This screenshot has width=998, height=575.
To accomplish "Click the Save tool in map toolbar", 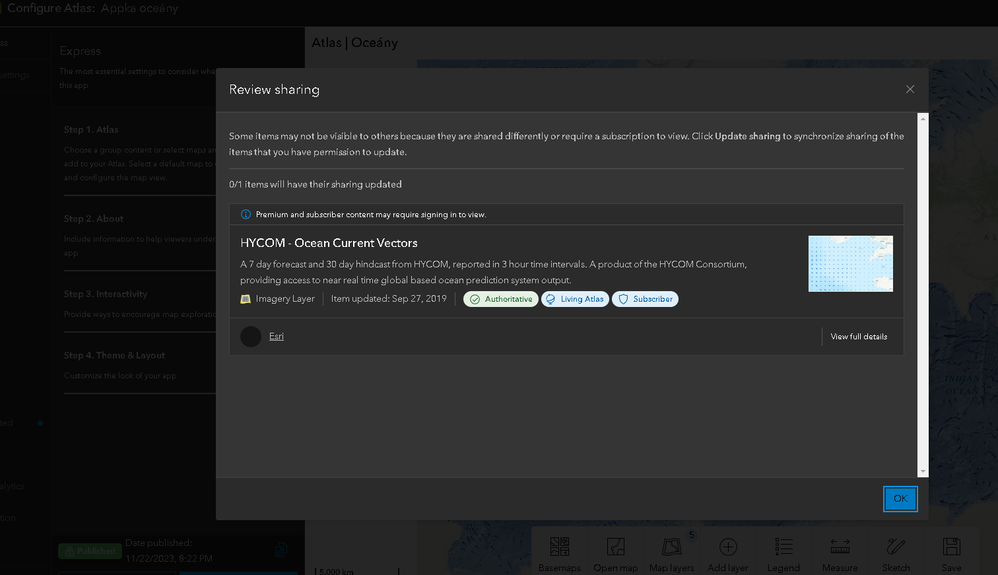I will tap(952, 554).
